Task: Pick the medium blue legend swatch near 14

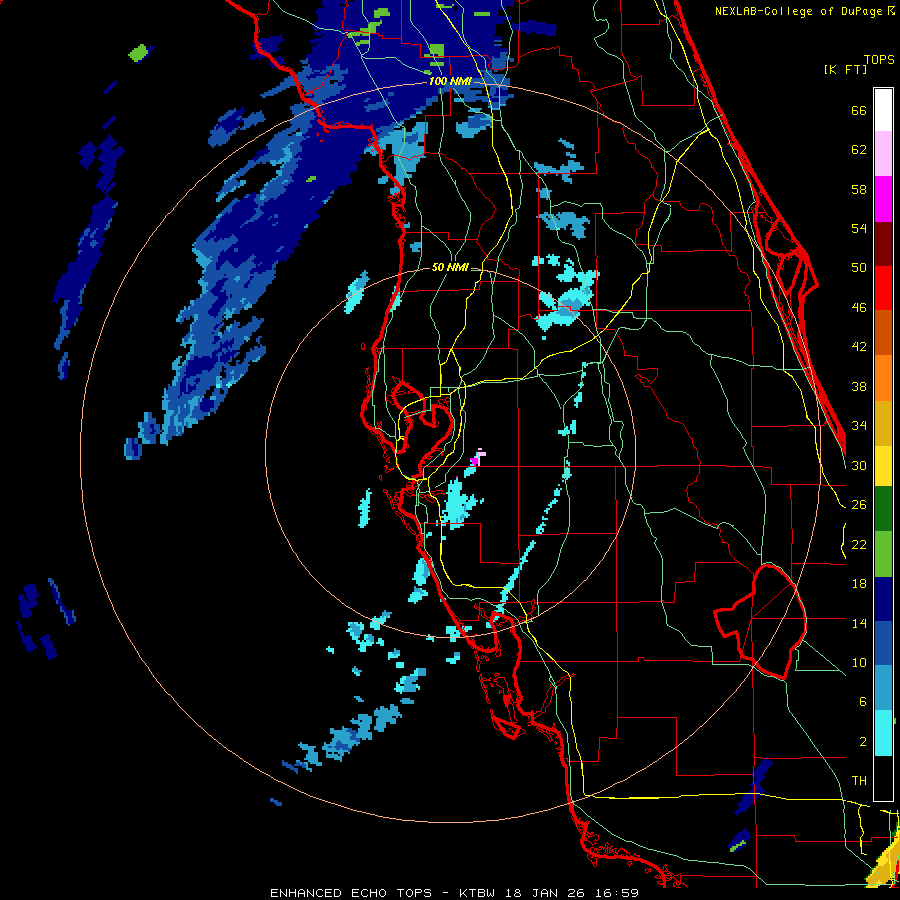Action: tap(883, 644)
